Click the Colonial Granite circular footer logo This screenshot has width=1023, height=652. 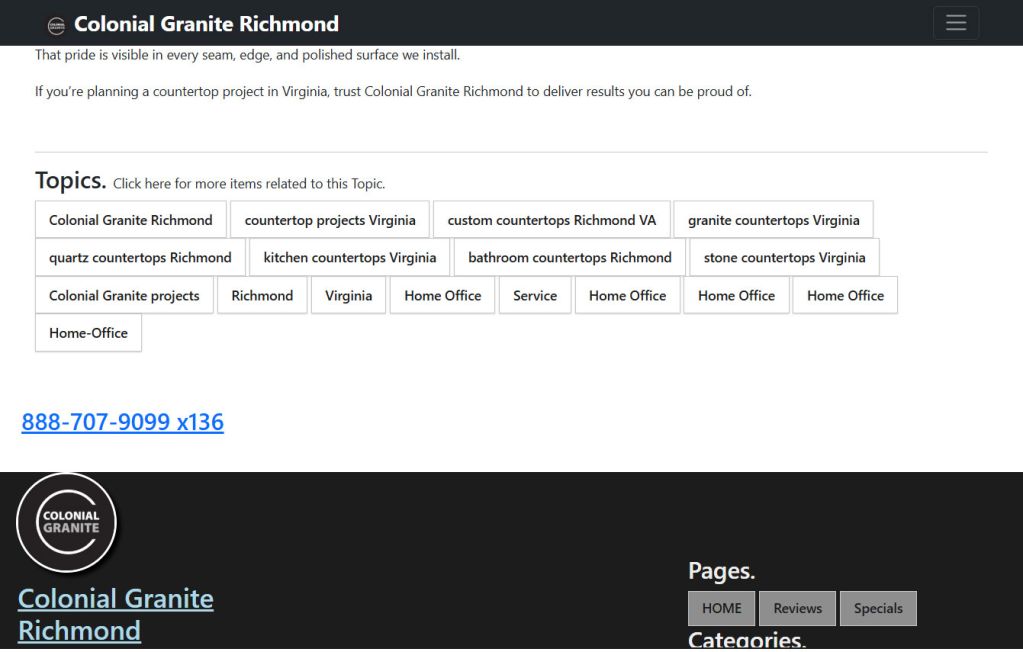(67, 522)
